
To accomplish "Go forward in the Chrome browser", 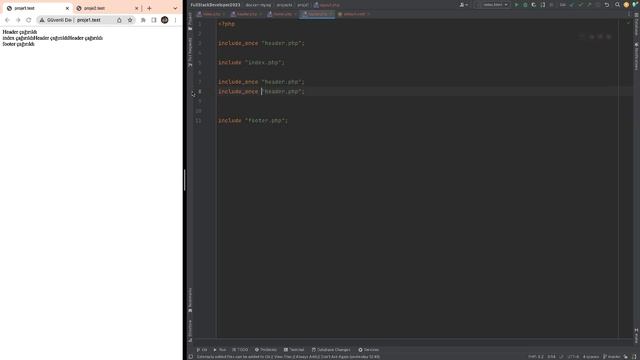I will pyautogui.click(x=18, y=20).
